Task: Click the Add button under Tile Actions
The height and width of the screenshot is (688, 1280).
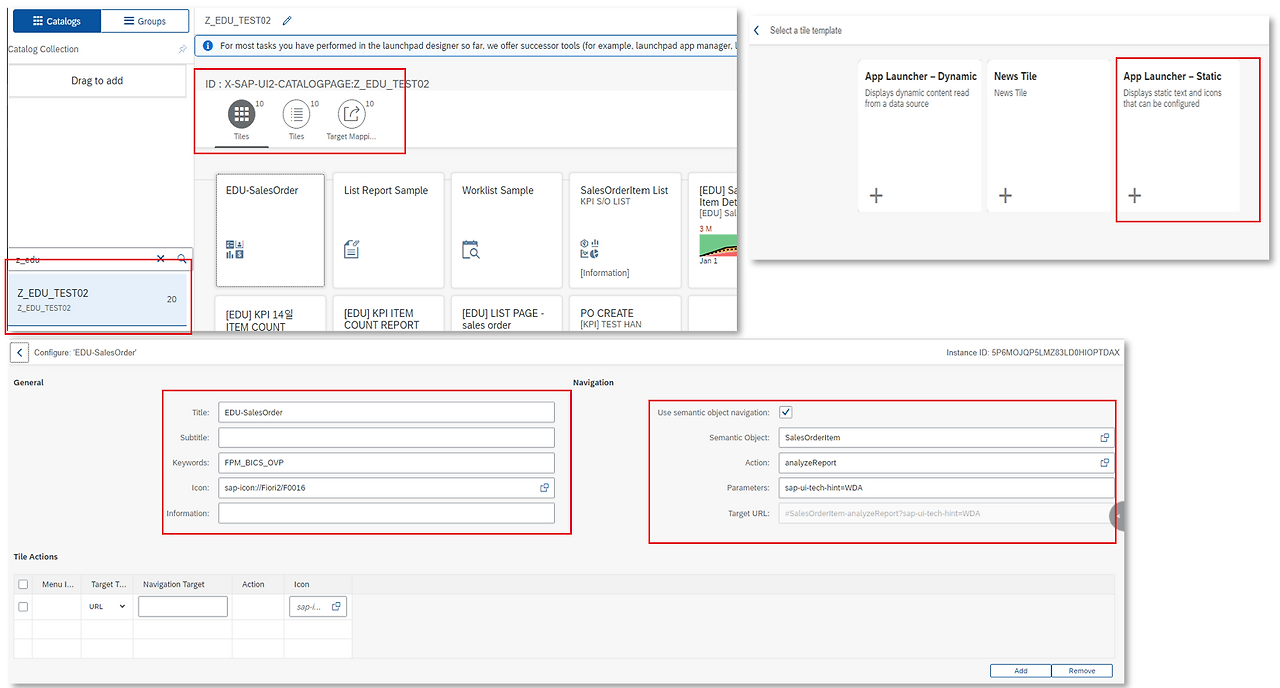Action: click(x=1020, y=671)
